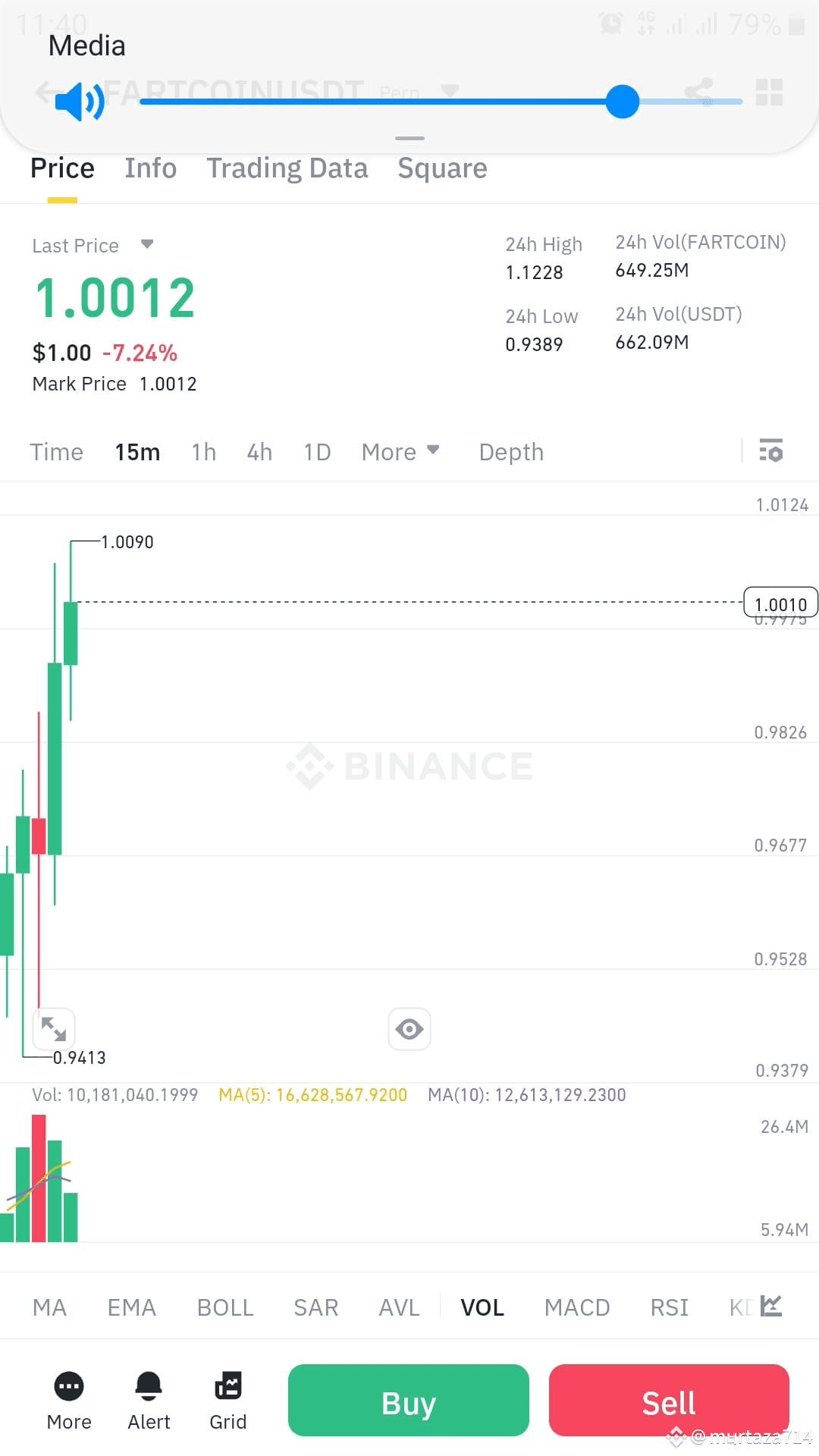819x1456 pixels.
Task: Select the 1h timeframe tab
Action: 204,452
